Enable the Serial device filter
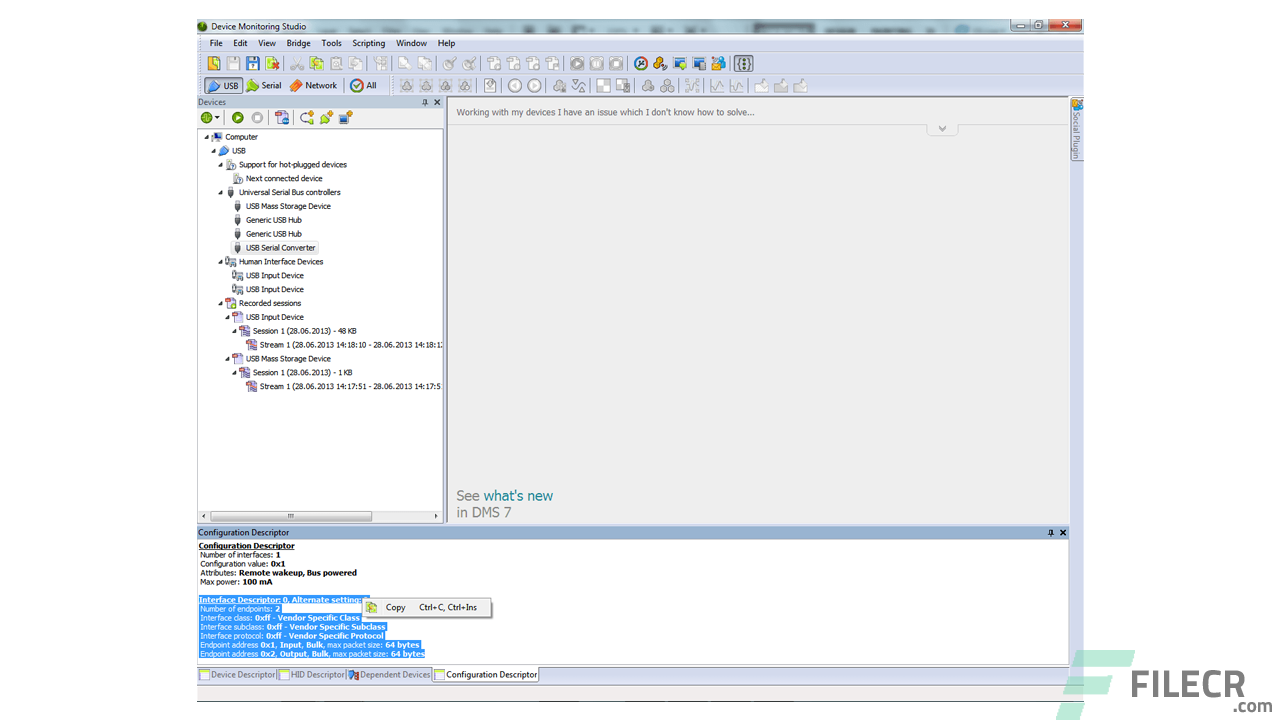 [263, 85]
